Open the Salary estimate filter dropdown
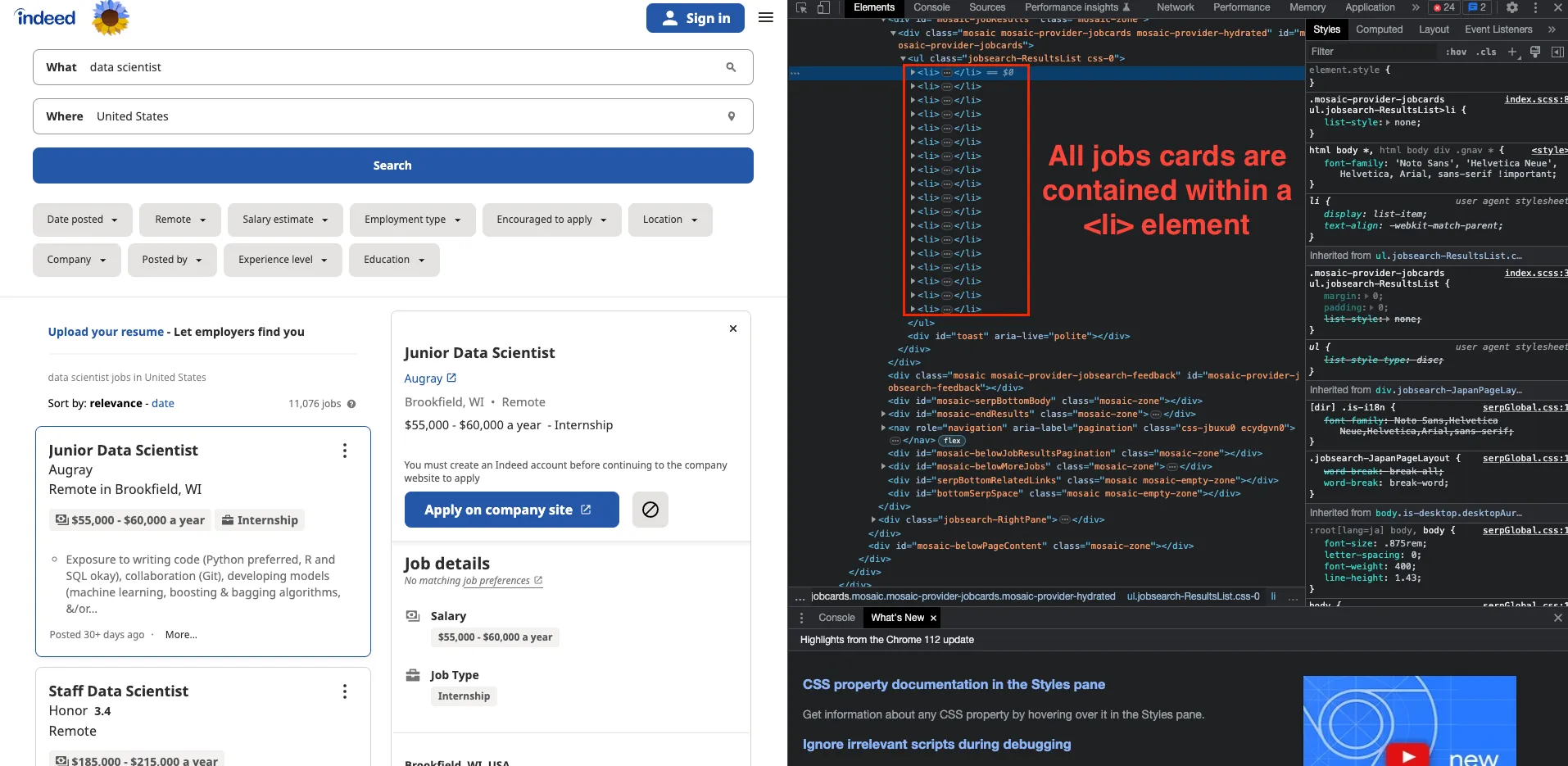1568x766 pixels. click(x=285, y=220)
